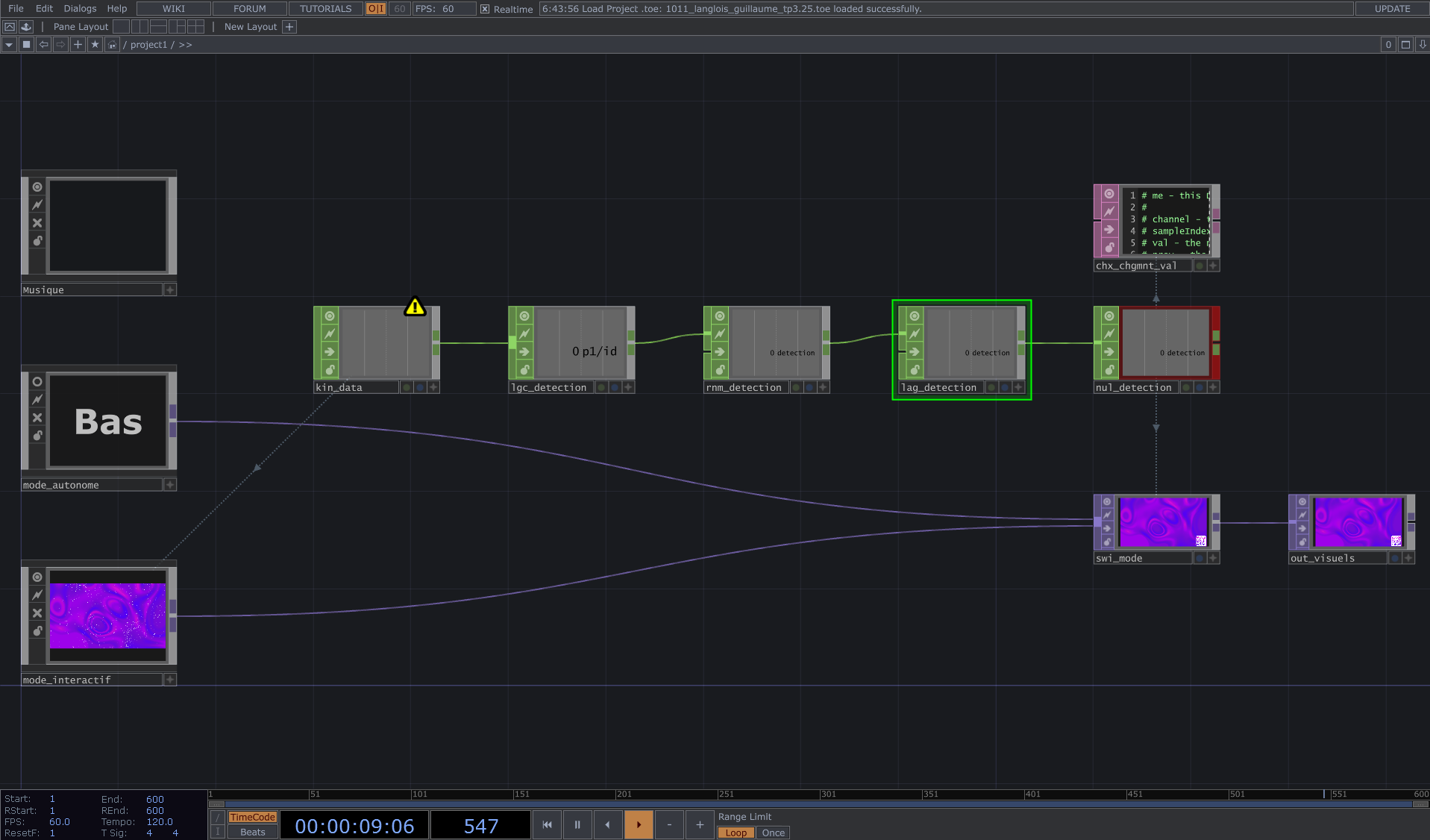
Task: Select the four-pane grid layout icon
Action: pyautogui.click(x=196, y=27)
